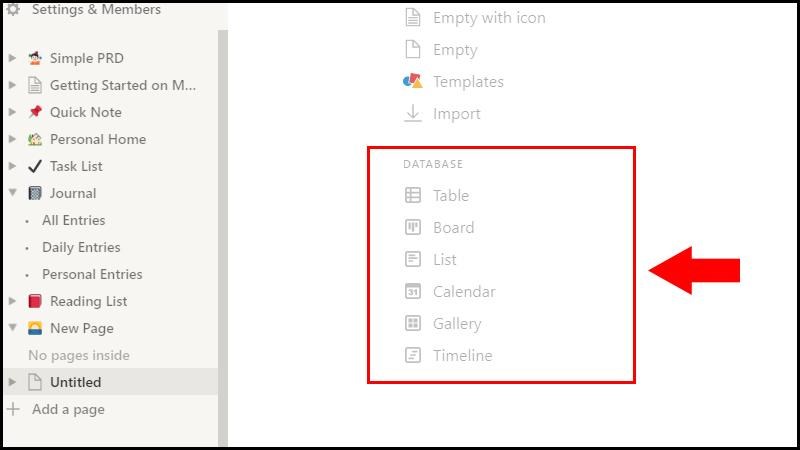Click the sidebar vertical scrollbar

[x=223, y=200]
